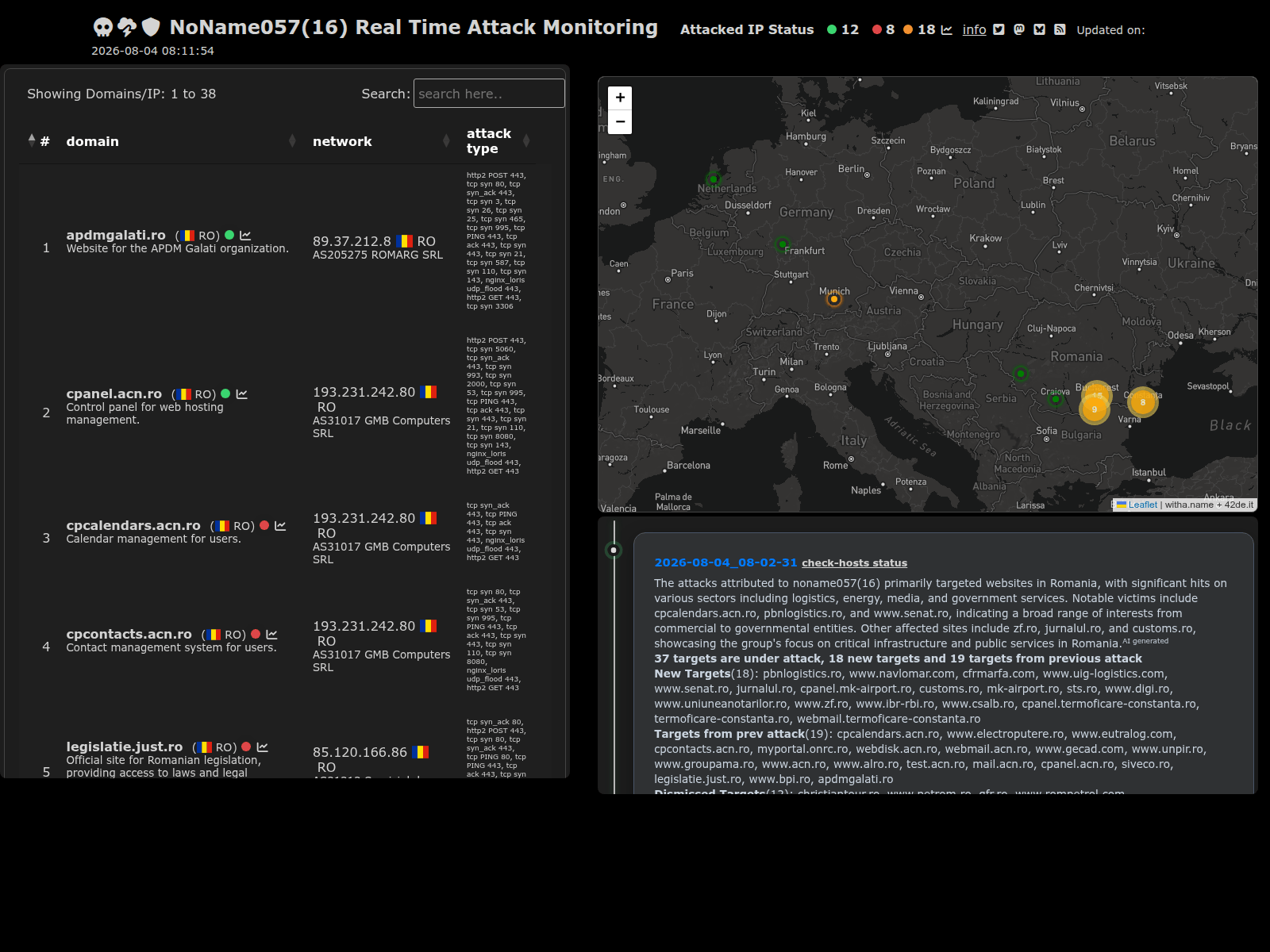Click the Romanian flag next to apdmgalati.ro

coord(187,236)
